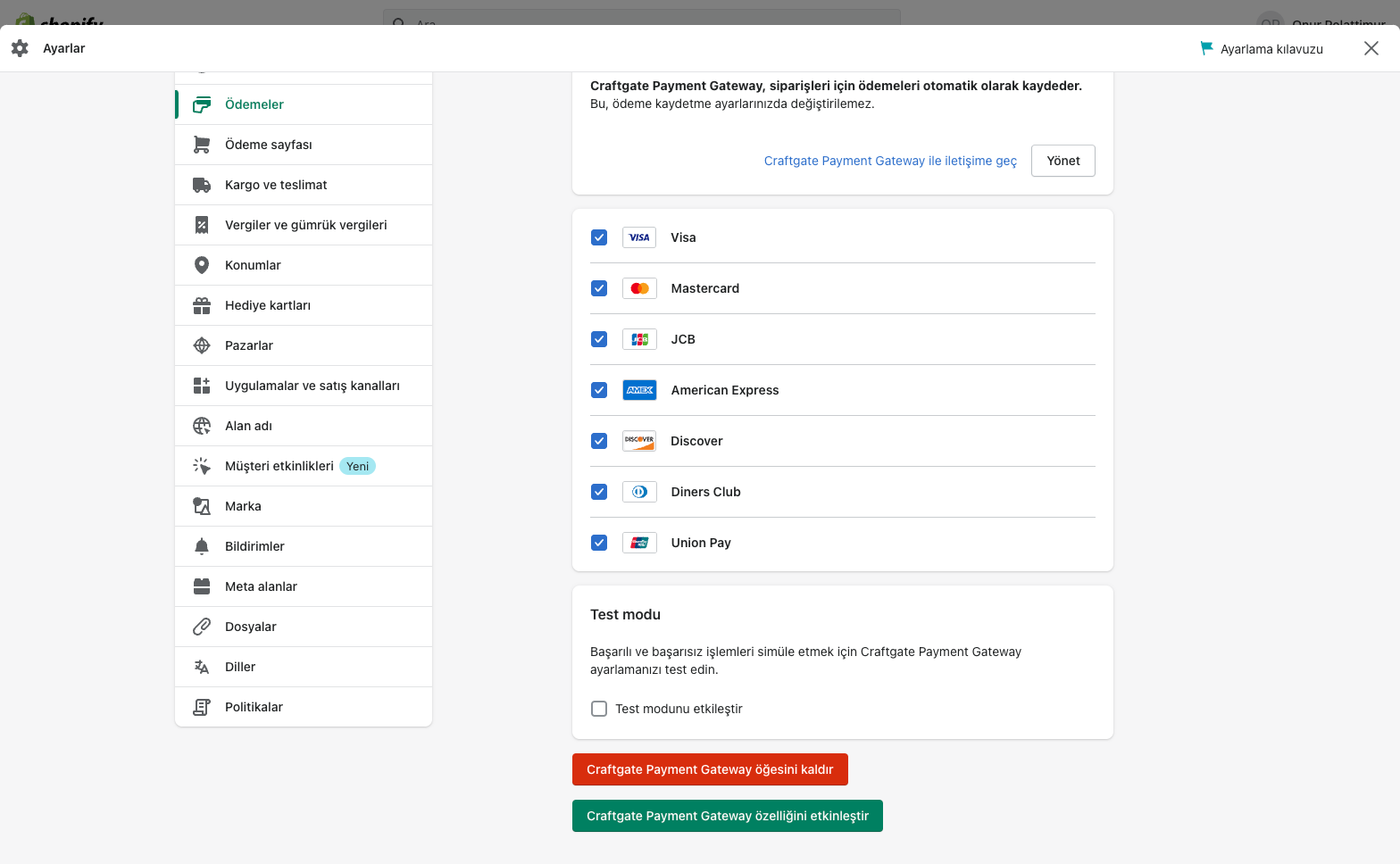Image resolution: width=1400 pixels, height=864 pixels.
Task: Click Craftgate Payment Gateway özelliğini etkinleştir button
Action: tap(728, 816)
